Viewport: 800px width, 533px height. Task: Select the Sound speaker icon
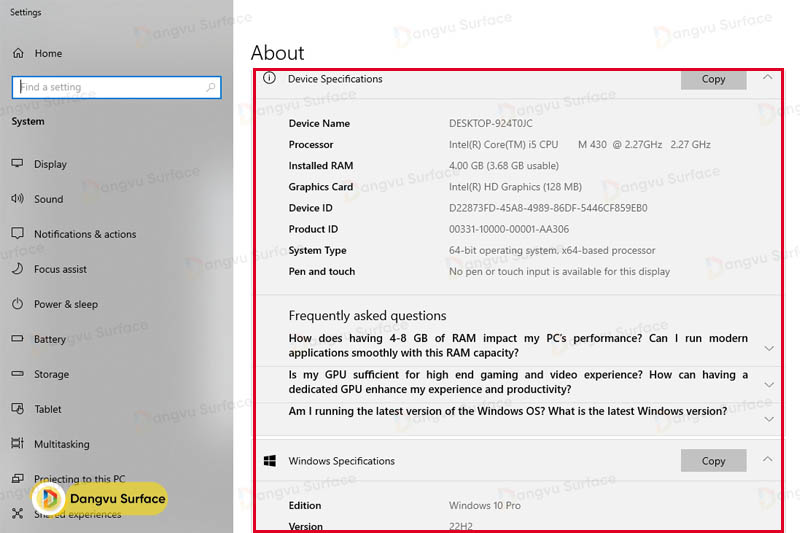pyautogui.click(x=17, y=199)
